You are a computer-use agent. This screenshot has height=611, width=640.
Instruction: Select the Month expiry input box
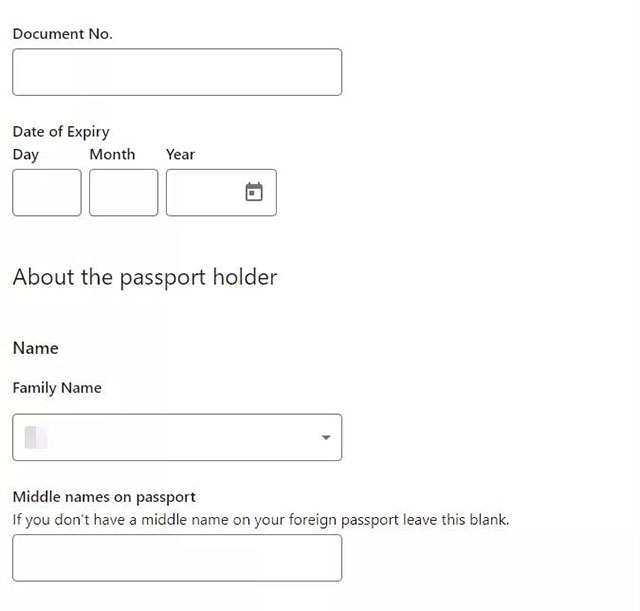coord(124,192)
